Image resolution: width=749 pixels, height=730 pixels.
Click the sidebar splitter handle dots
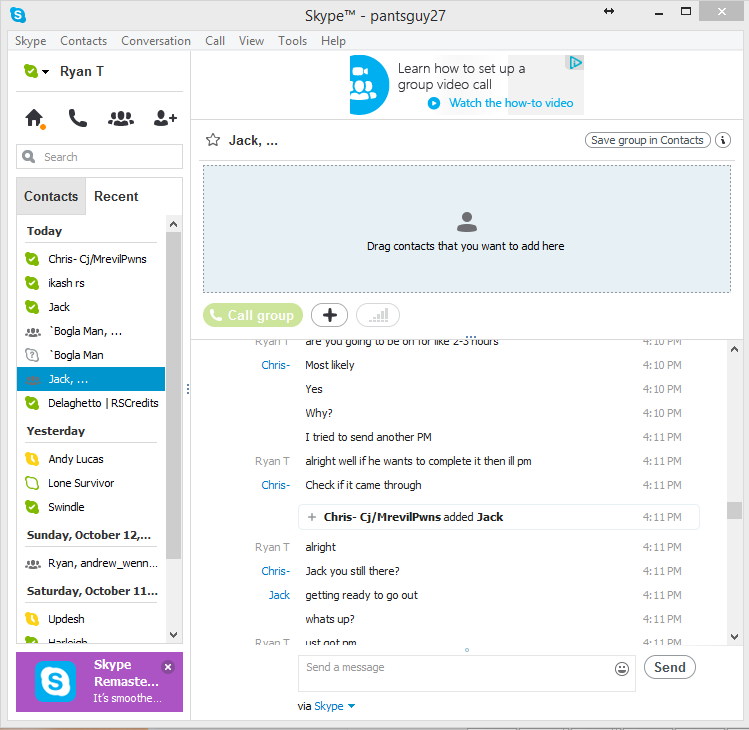pos(188,389)
